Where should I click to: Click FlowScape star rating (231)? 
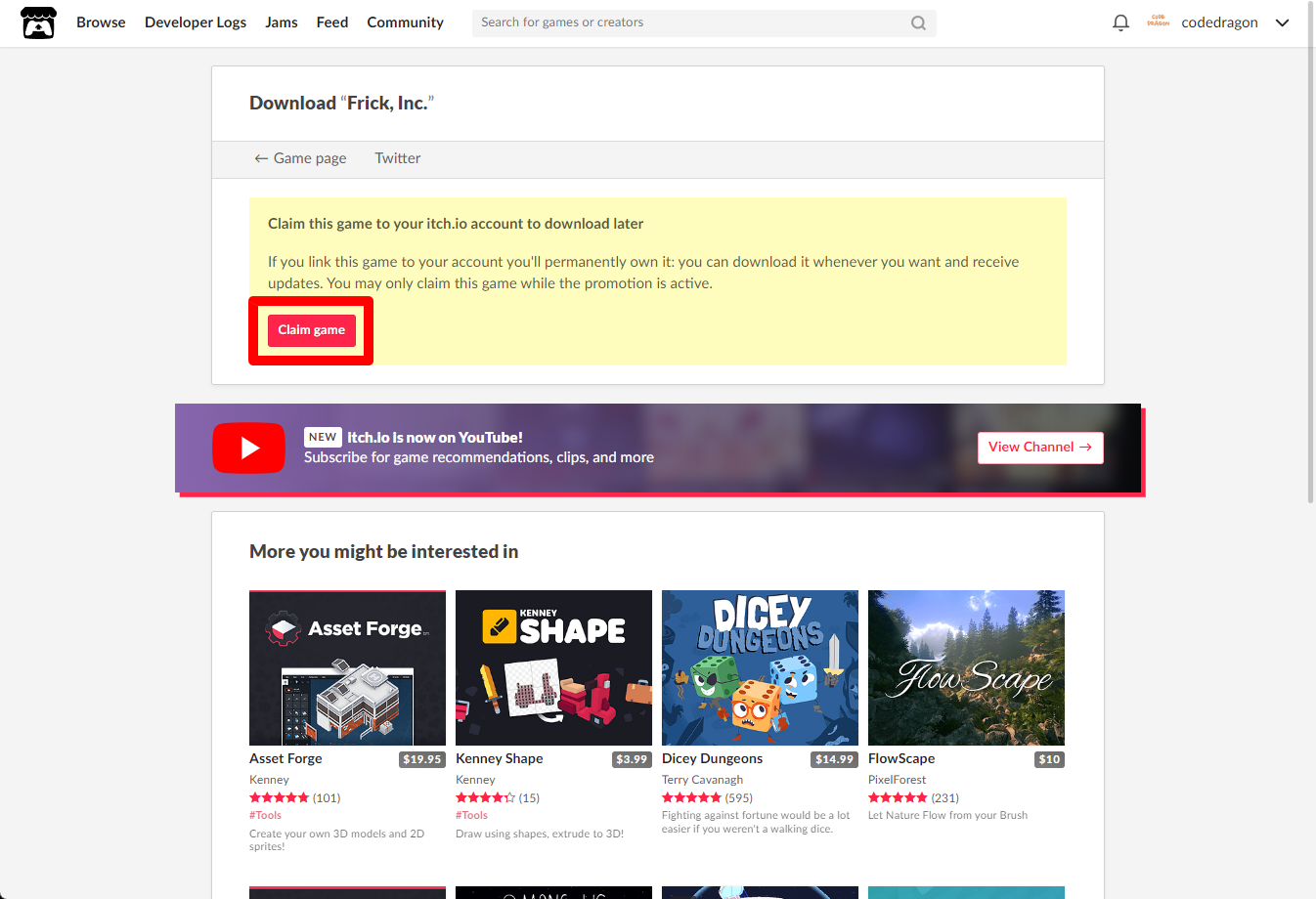[913, 798]
